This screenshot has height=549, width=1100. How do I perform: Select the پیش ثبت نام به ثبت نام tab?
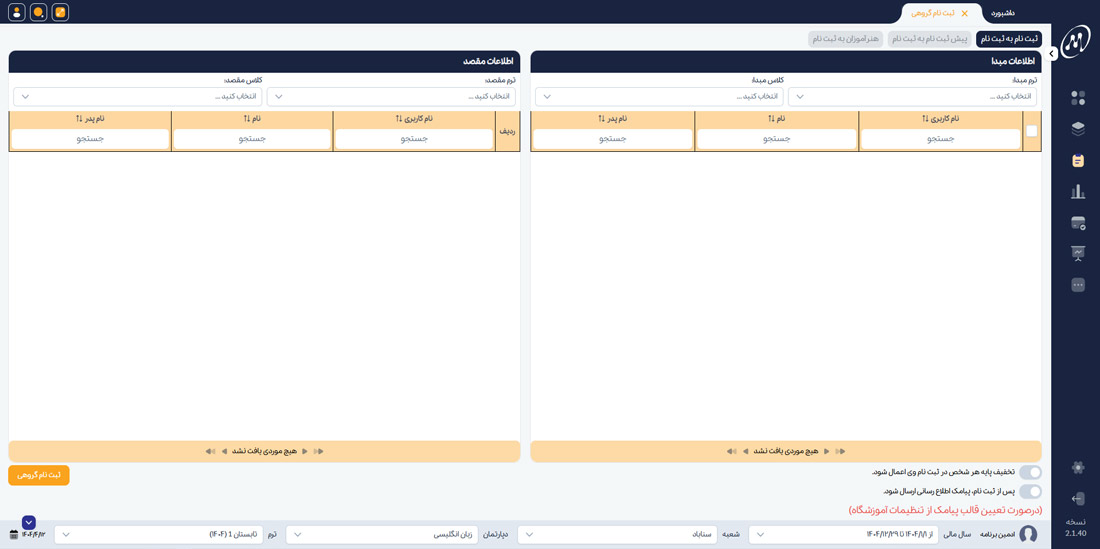929,39
